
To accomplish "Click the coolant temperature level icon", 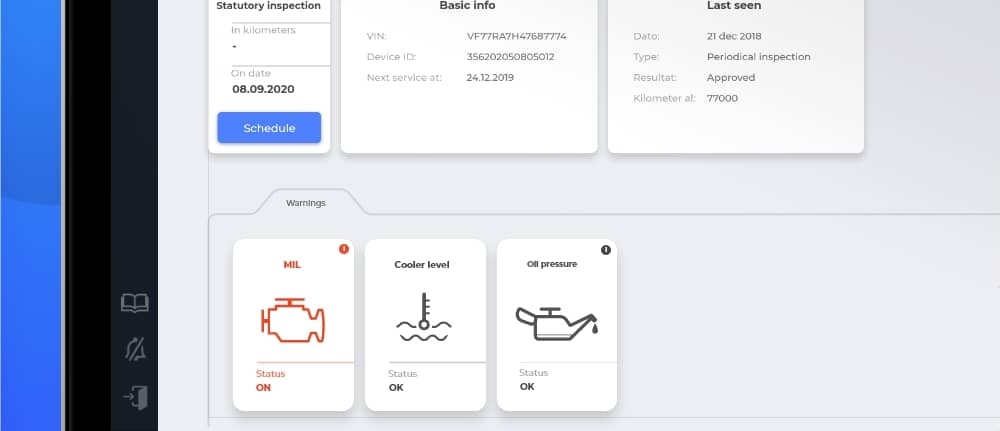I will (x=424, y=317).
